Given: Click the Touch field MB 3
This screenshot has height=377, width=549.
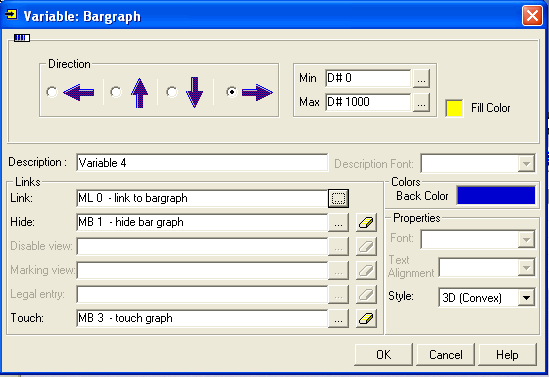Looking at the screenshot, I should click(202, 318).
